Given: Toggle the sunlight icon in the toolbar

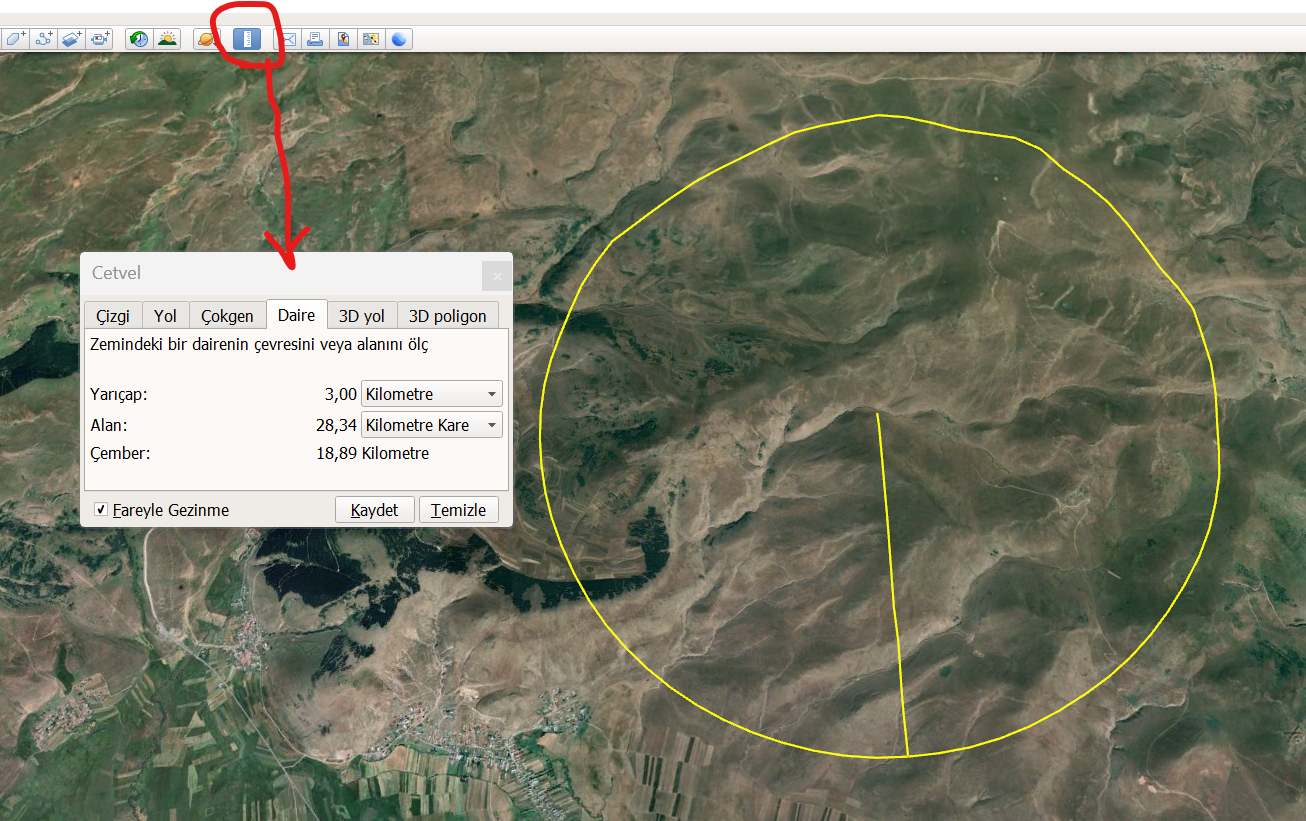Looking at the screenshot, I should [166, 39].
